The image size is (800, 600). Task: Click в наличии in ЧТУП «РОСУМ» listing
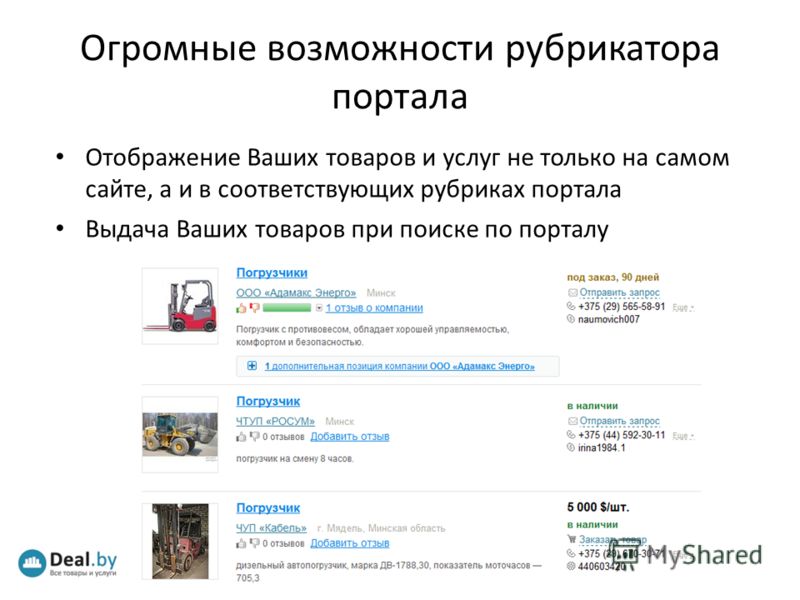click(x=593, y=406)
